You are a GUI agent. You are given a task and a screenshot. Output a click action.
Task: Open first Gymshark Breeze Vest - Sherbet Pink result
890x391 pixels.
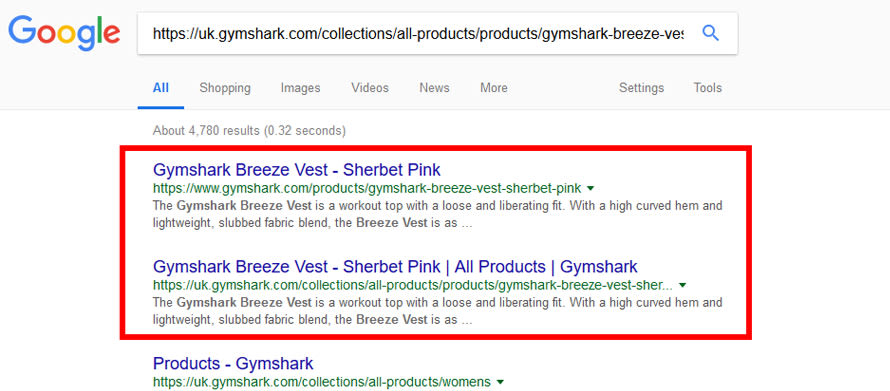[297, 170]
